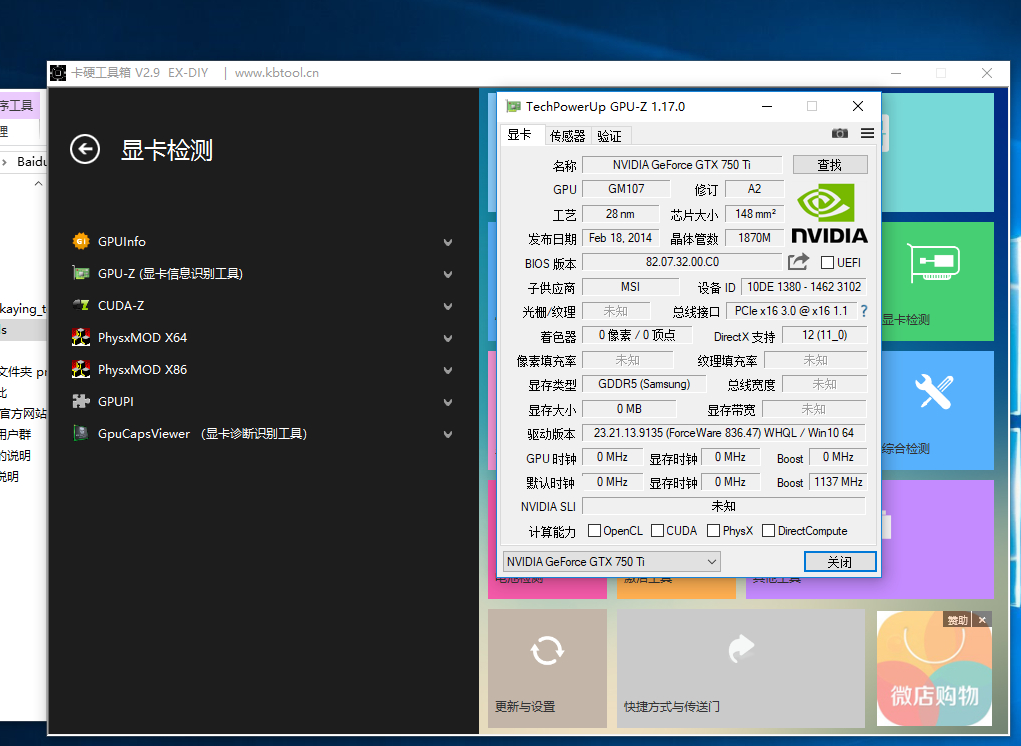This screenshot has height=746, width=1021.
Task: Open the 综合检测 wrench tile
Action: (938, 410)
